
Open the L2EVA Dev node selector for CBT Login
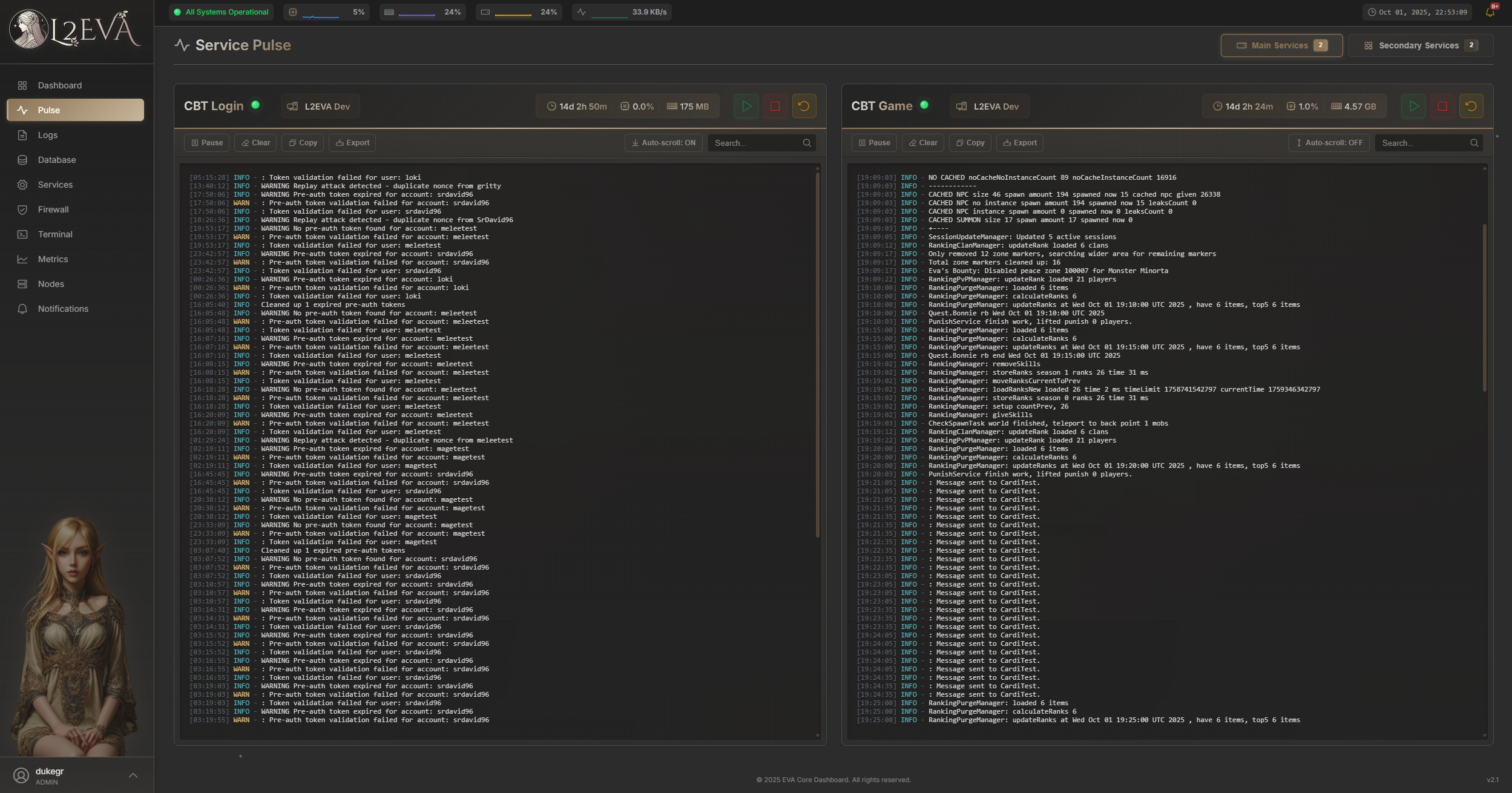pyautogui.click(x=320, y=107)
